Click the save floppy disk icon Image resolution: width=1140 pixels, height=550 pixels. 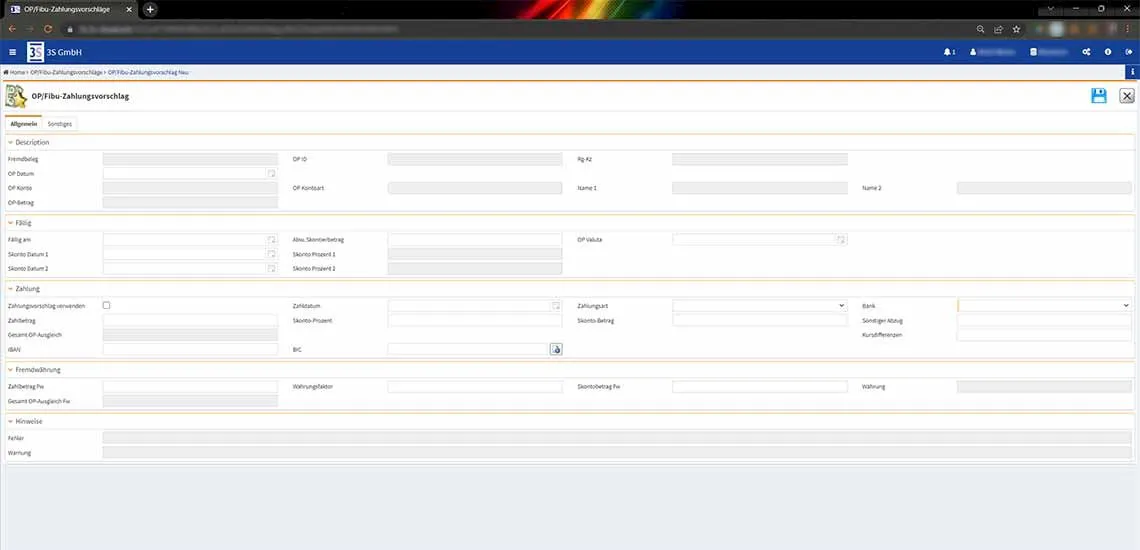(1098, 96)
